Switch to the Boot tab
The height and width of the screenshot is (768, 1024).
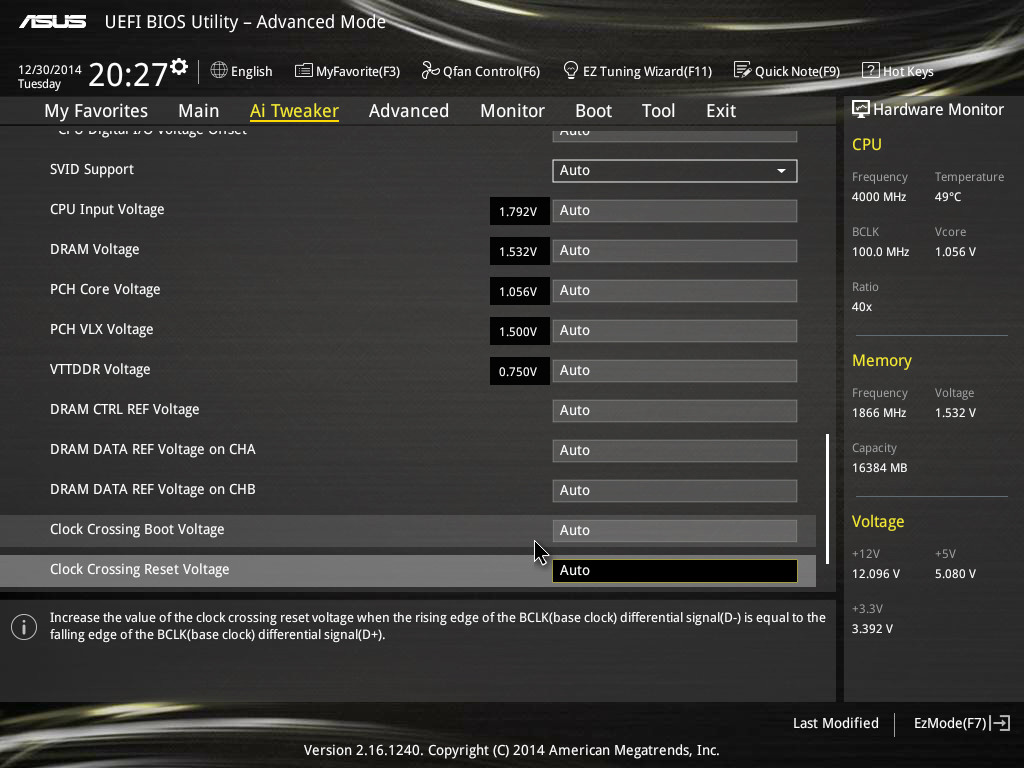[593, 111]
